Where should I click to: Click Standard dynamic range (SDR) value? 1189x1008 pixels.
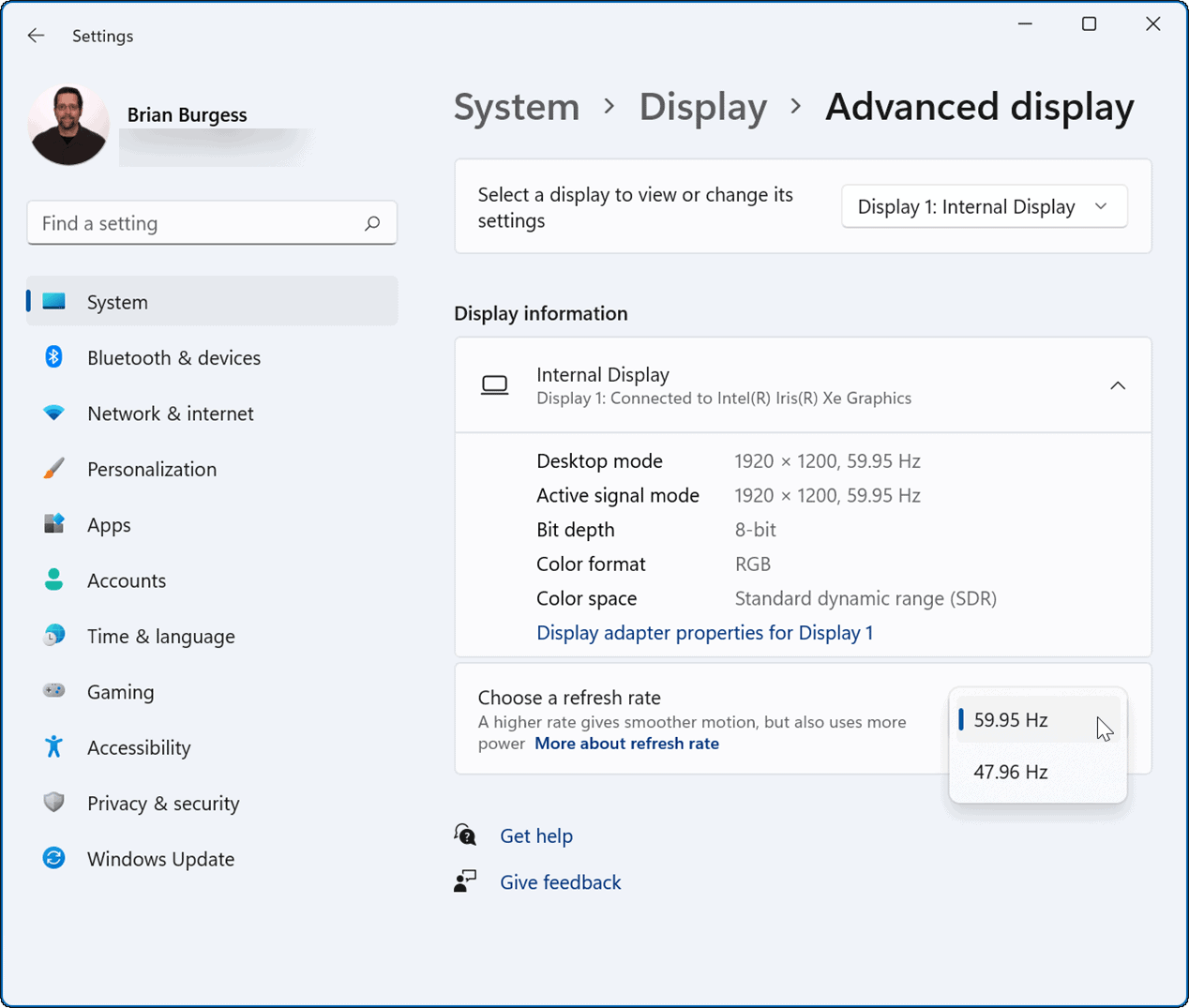tap(865, 598)
